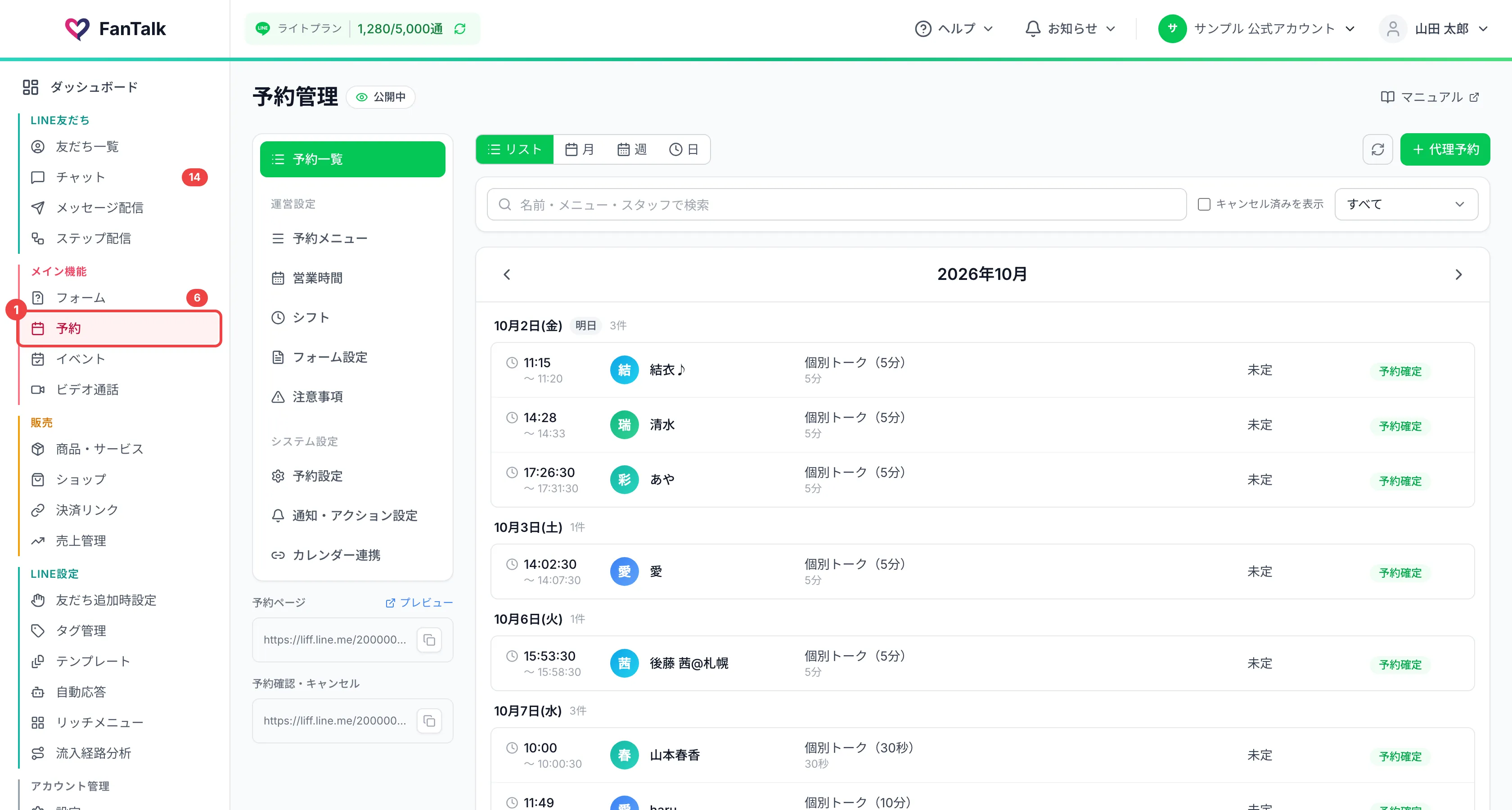Open タグ管理 in the sidebar
1512x810 pixels.
(x=120, y=631)
